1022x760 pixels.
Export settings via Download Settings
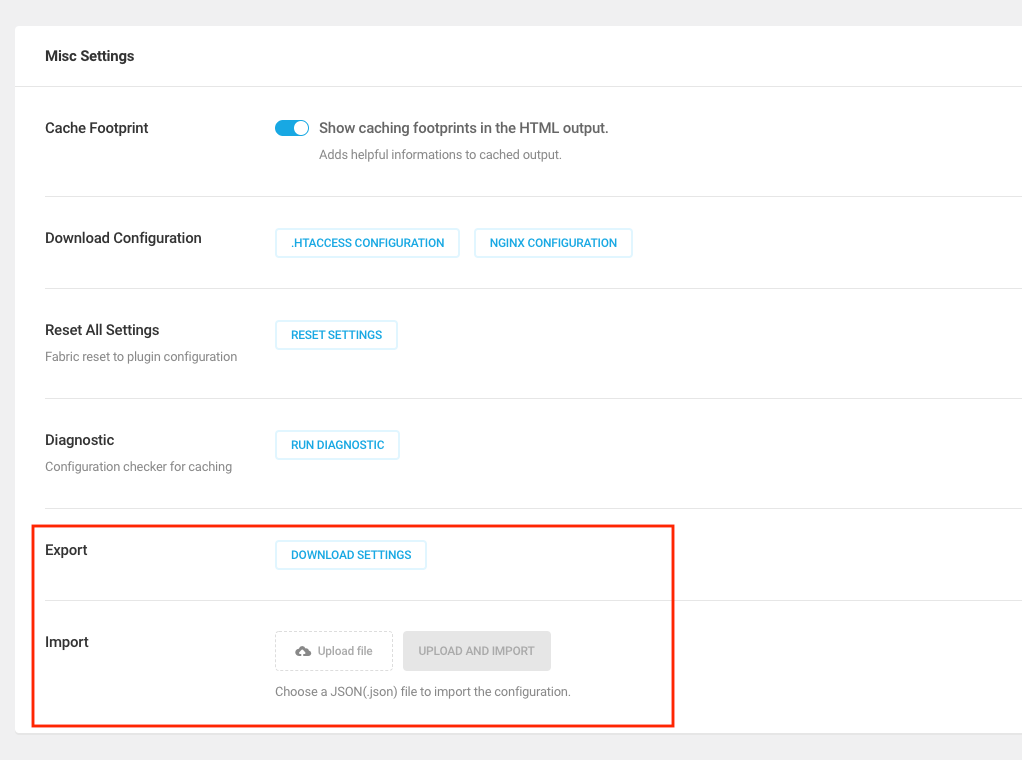[350, 554]
